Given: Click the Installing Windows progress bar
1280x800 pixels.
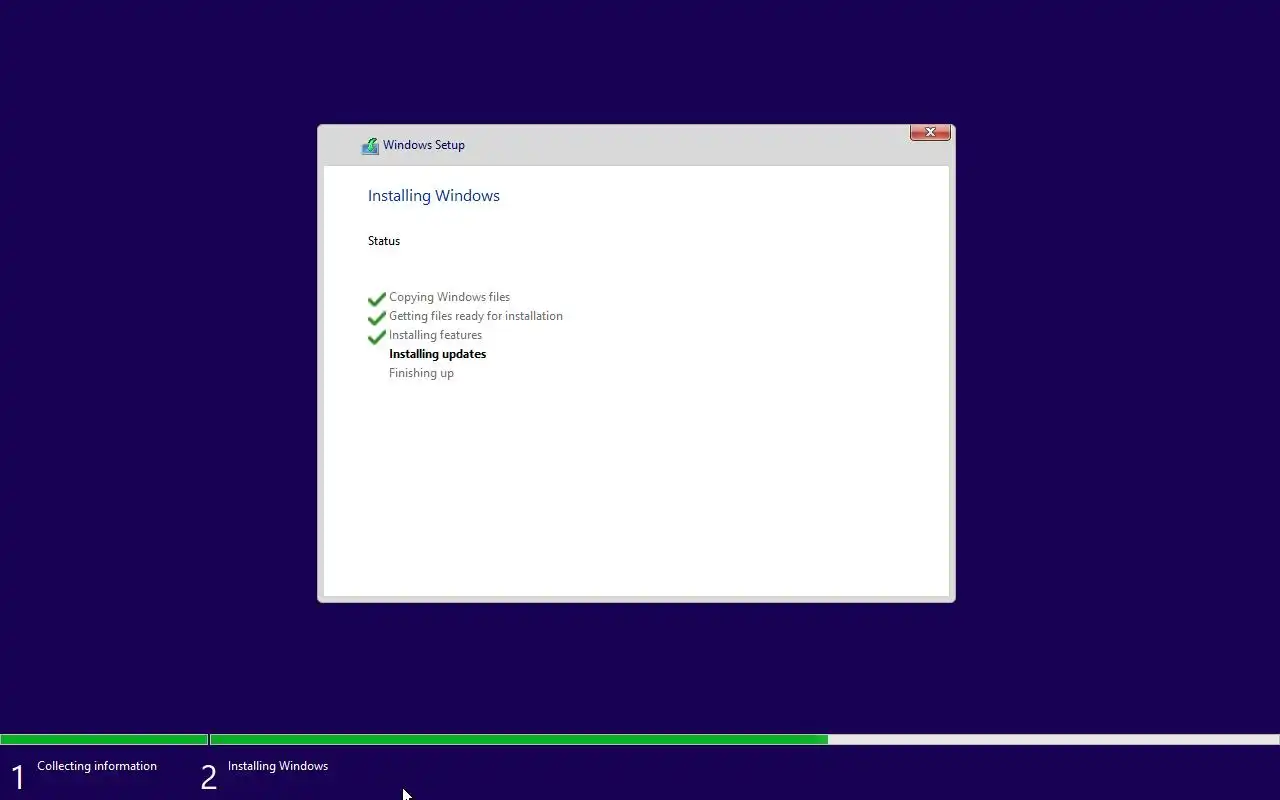Looking at the screenshot, I should pos(745,740).
